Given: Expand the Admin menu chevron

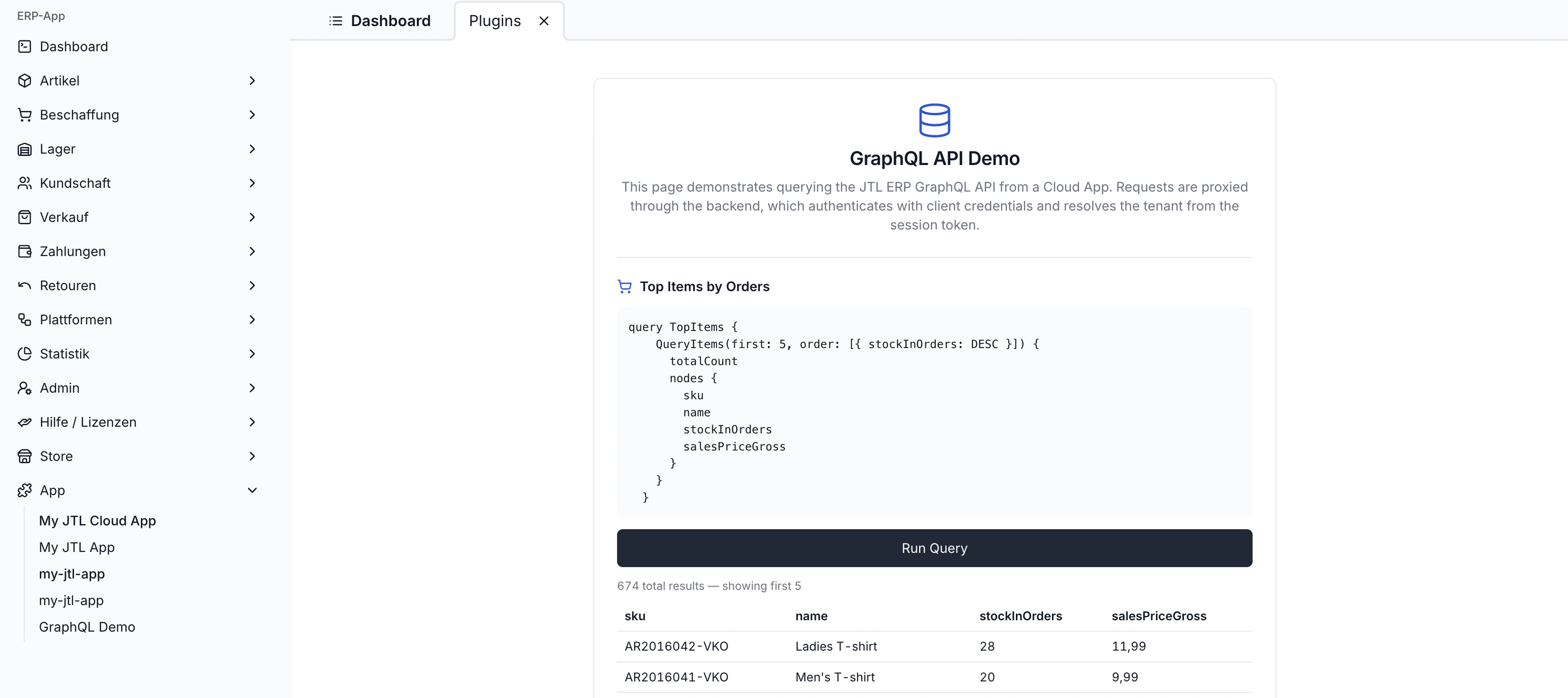Looking at the screenshot, I should click(x=252, y=387).
